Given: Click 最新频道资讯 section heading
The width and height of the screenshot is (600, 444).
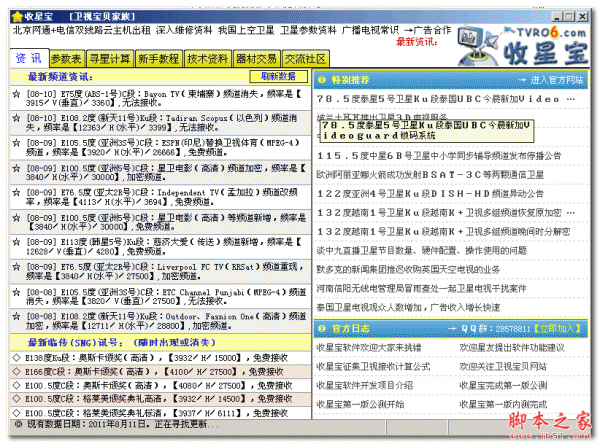Looking at the screenshot, I should click(x=60, y=77).
